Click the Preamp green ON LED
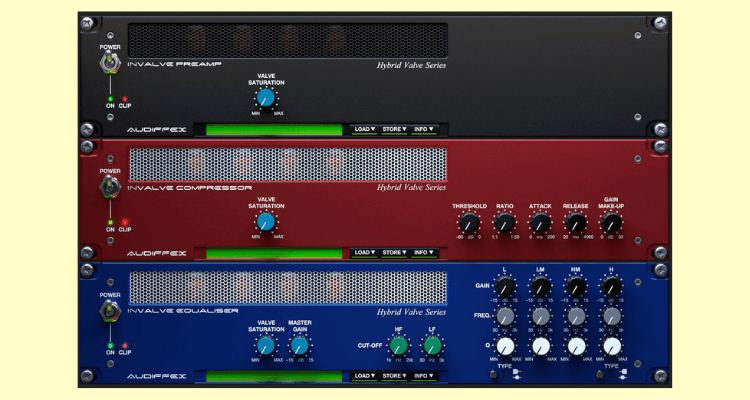This screenshot has height=400, width=750. coord(110,99)
